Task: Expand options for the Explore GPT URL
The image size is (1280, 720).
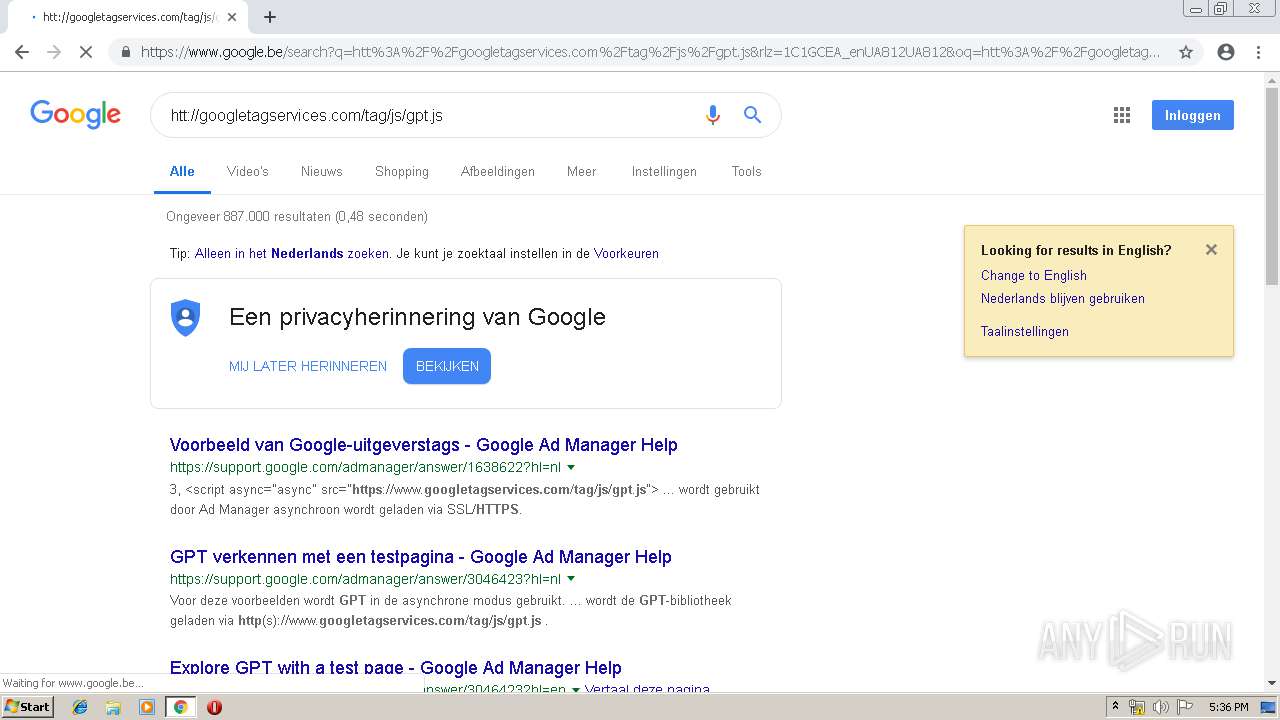Action: tap(575, 689)
